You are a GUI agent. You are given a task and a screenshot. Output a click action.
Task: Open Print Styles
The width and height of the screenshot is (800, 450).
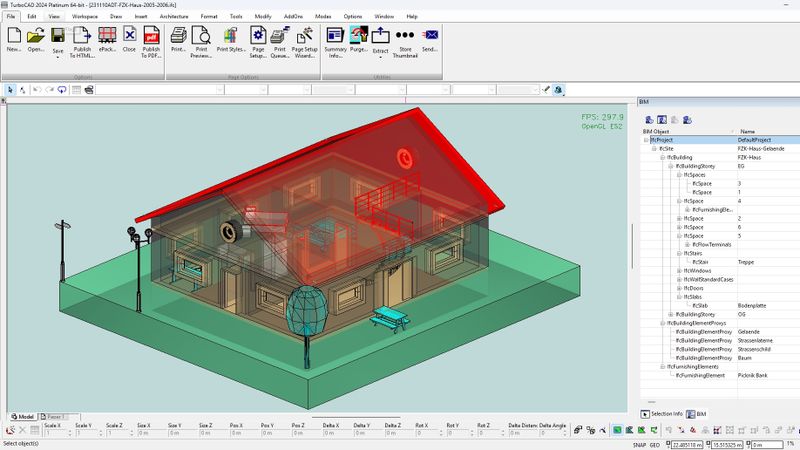click(x=231, y=40)
